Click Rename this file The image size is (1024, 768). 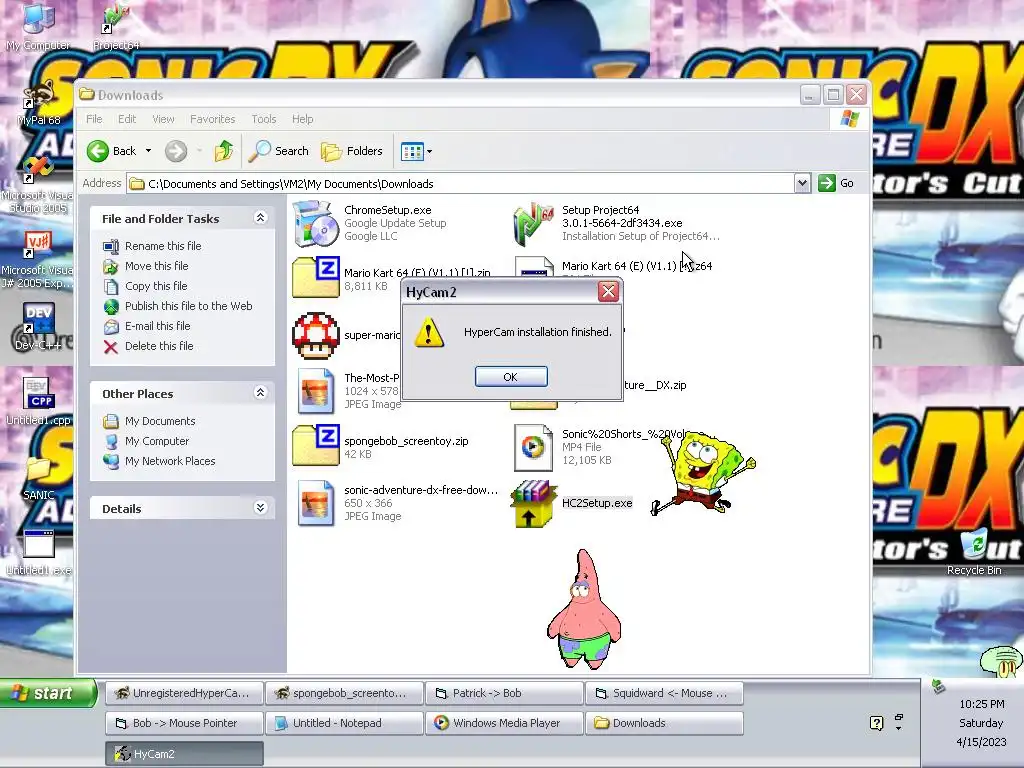pos(163,246)
